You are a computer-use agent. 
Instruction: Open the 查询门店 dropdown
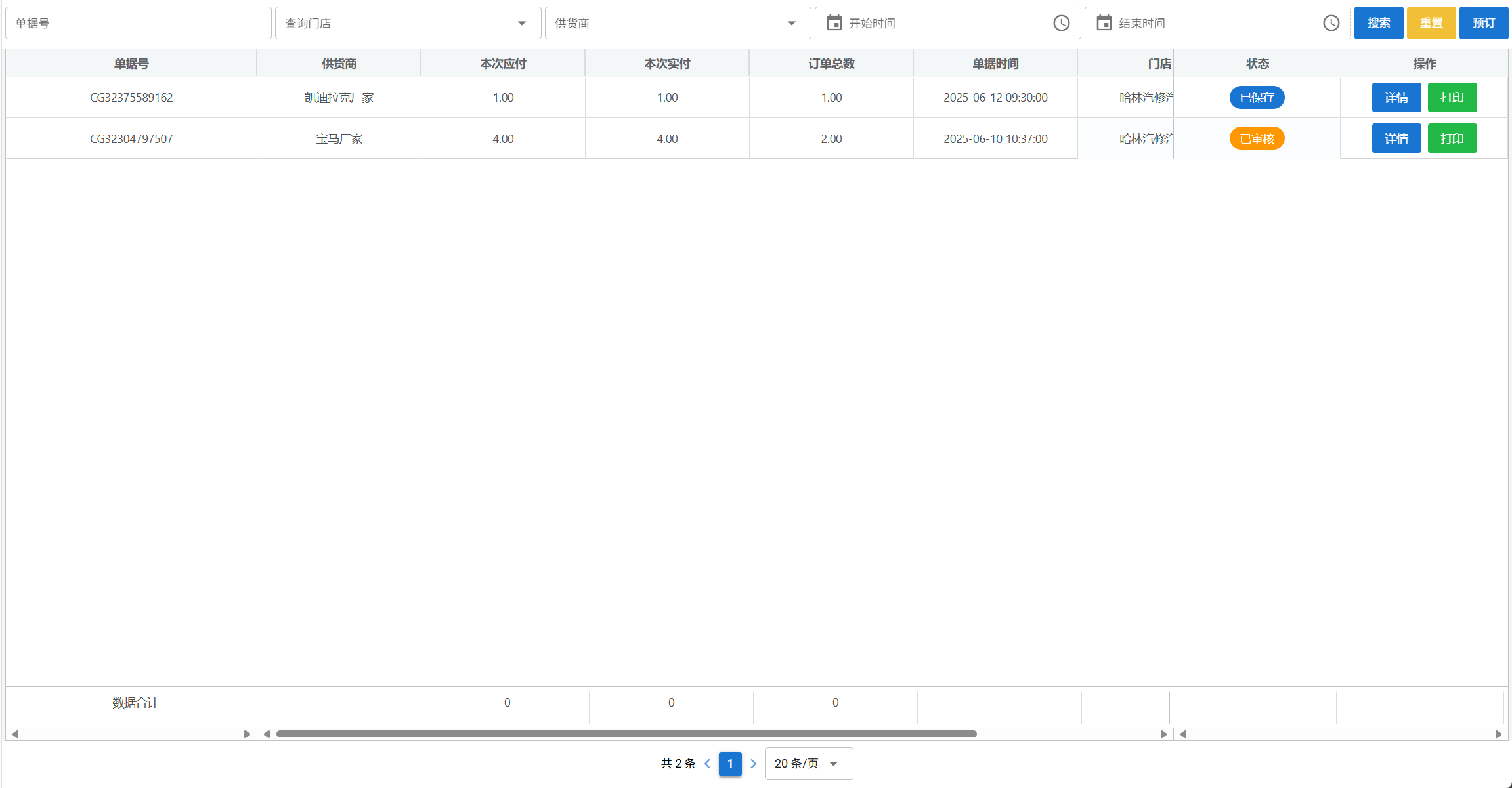pos(408,23)
